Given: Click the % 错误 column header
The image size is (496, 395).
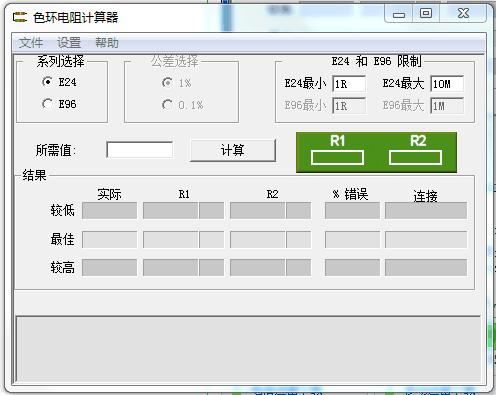Looking at the screenshot, I should pyautogui.click(x=351, y=194).
